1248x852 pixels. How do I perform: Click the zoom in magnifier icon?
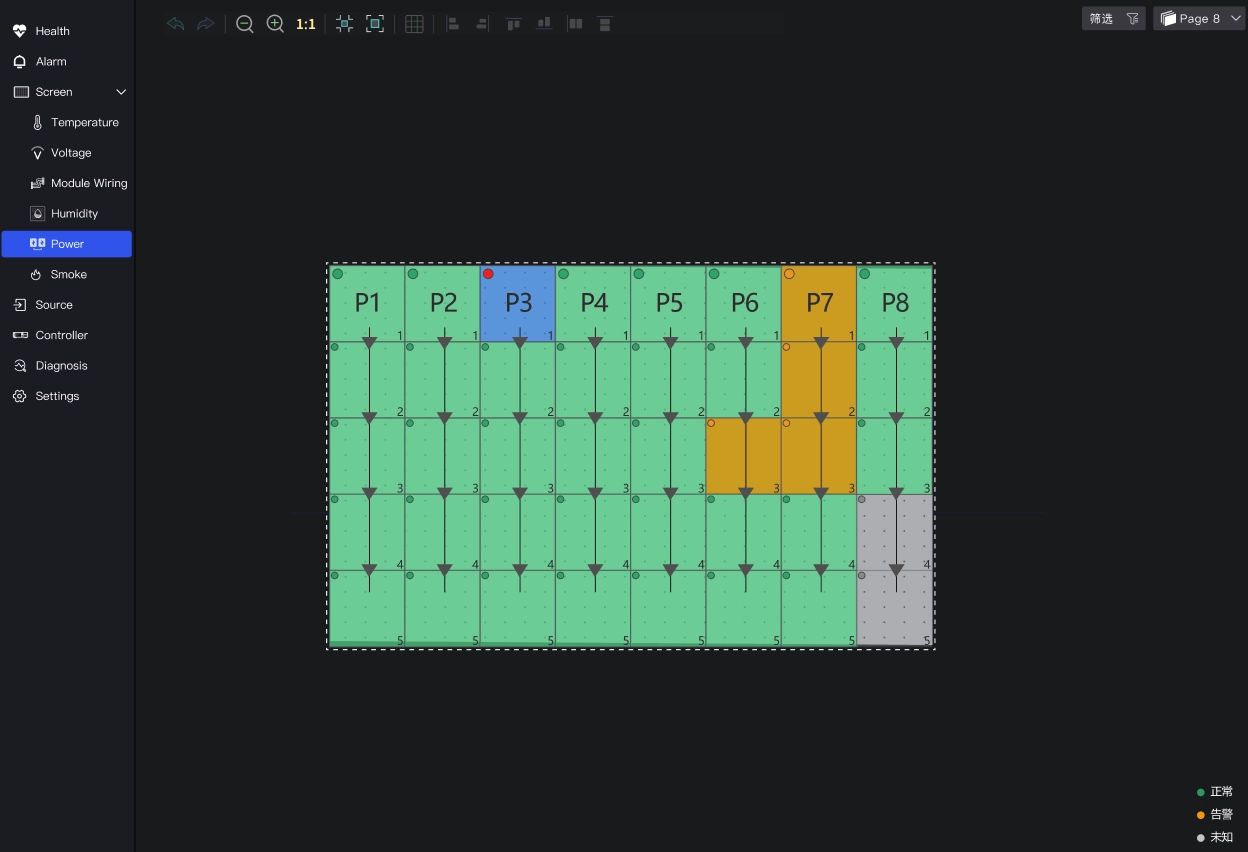[275, 24]
